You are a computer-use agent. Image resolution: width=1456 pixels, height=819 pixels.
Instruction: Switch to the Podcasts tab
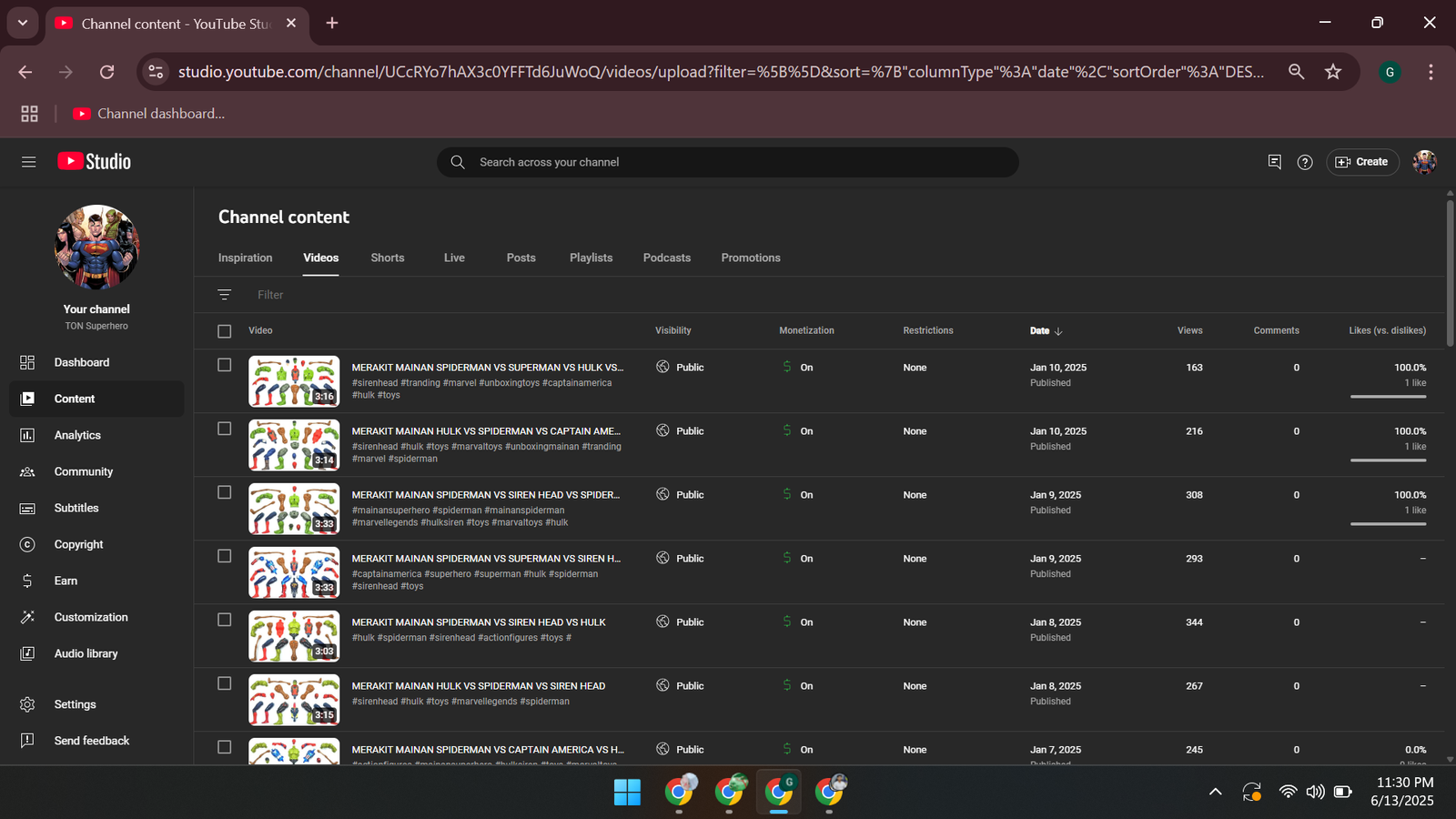667,258
